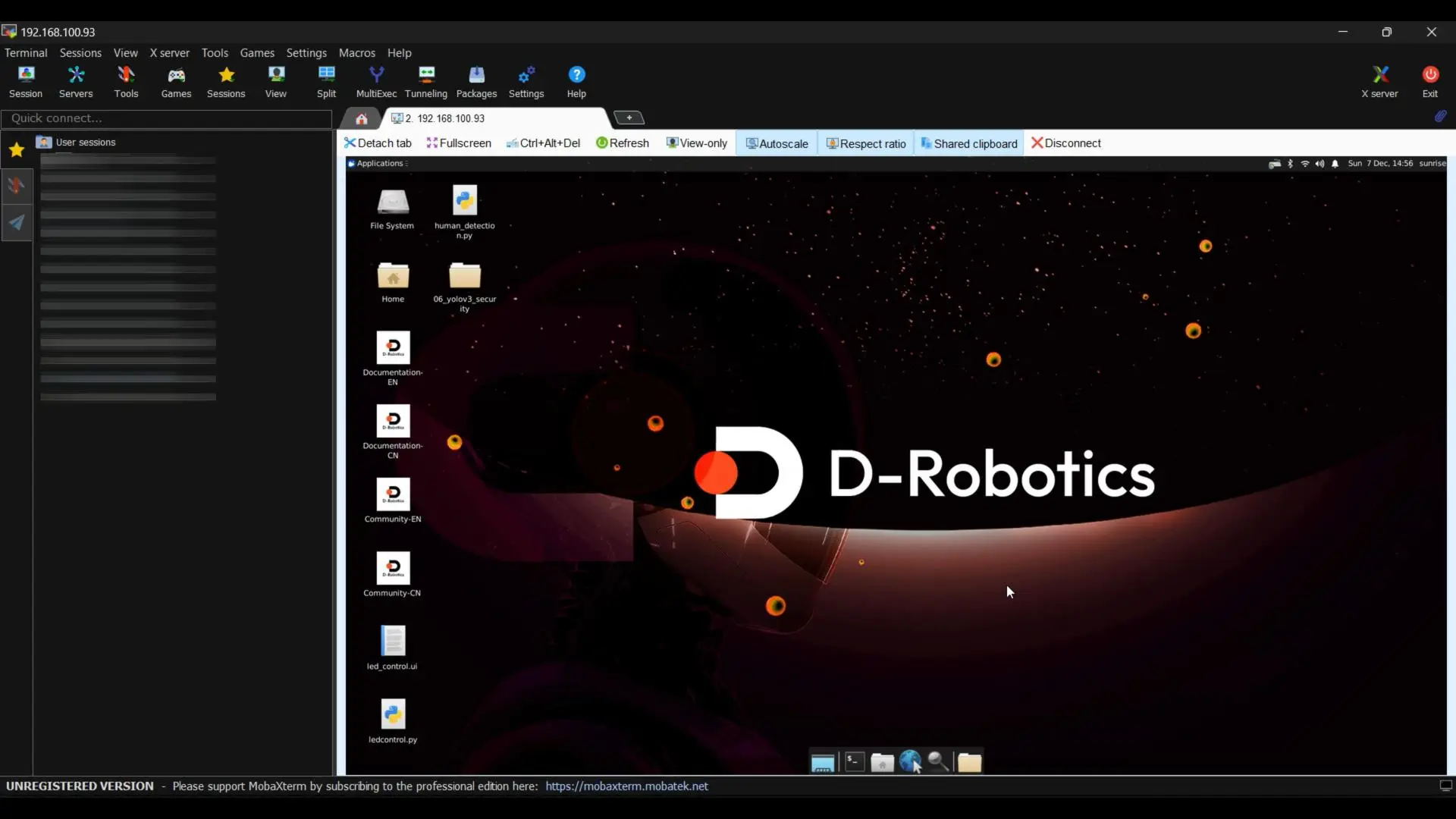Click the Split terminal icon
The width and height of the screenshot is (1456, 819).
point(326,81)
